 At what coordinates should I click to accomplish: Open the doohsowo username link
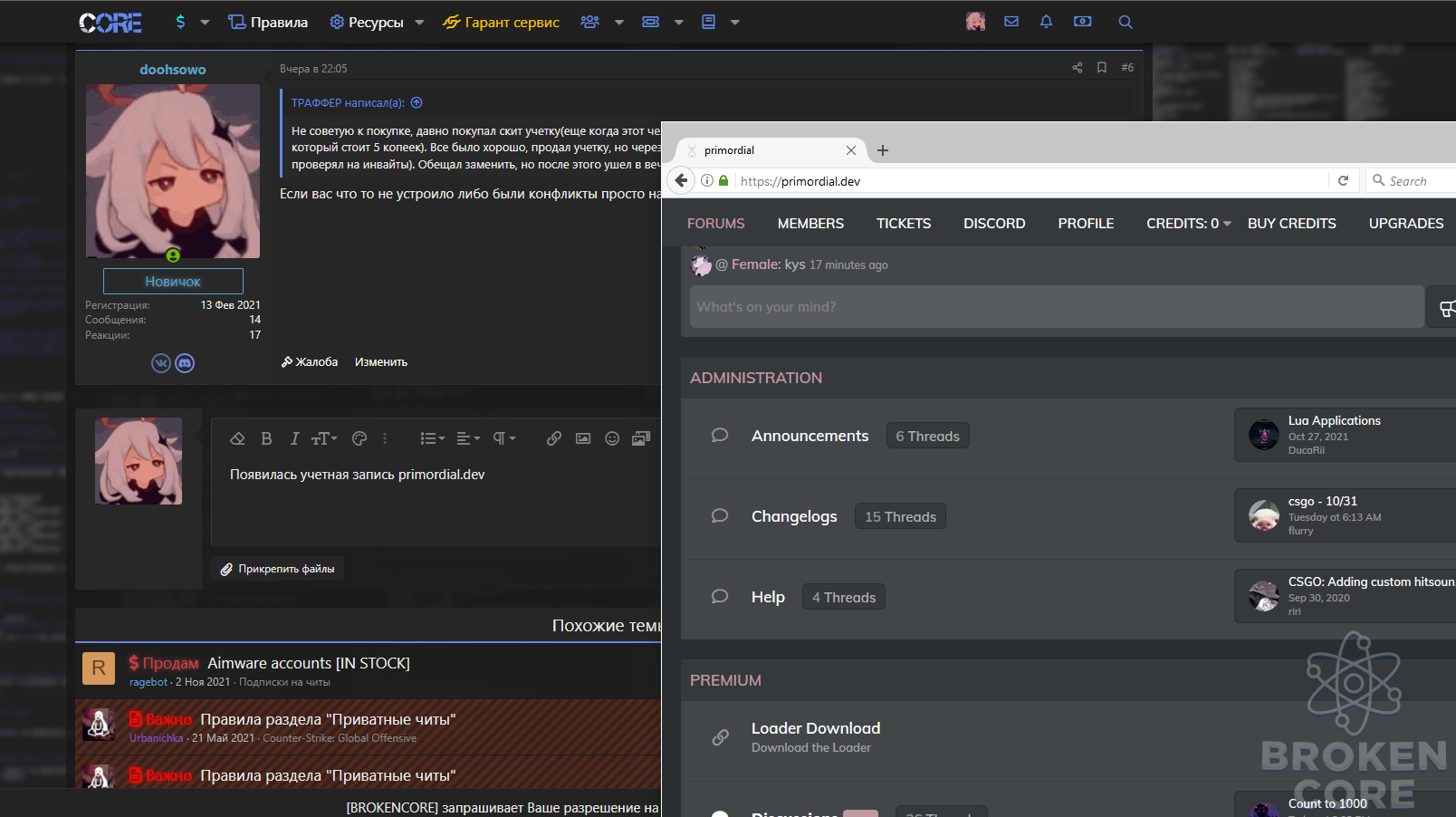[173, 69]
